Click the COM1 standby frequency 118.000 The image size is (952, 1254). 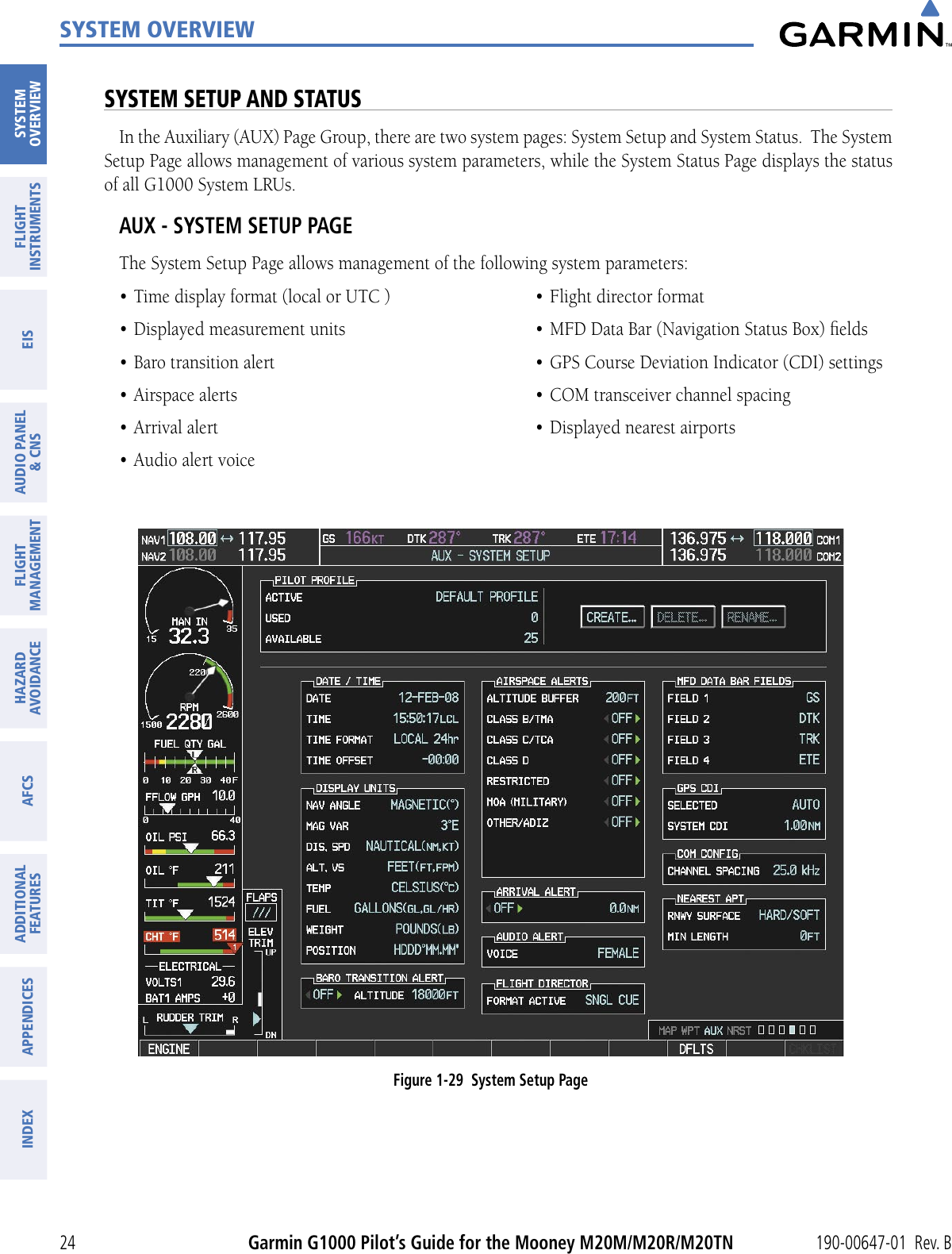[783, 538]
